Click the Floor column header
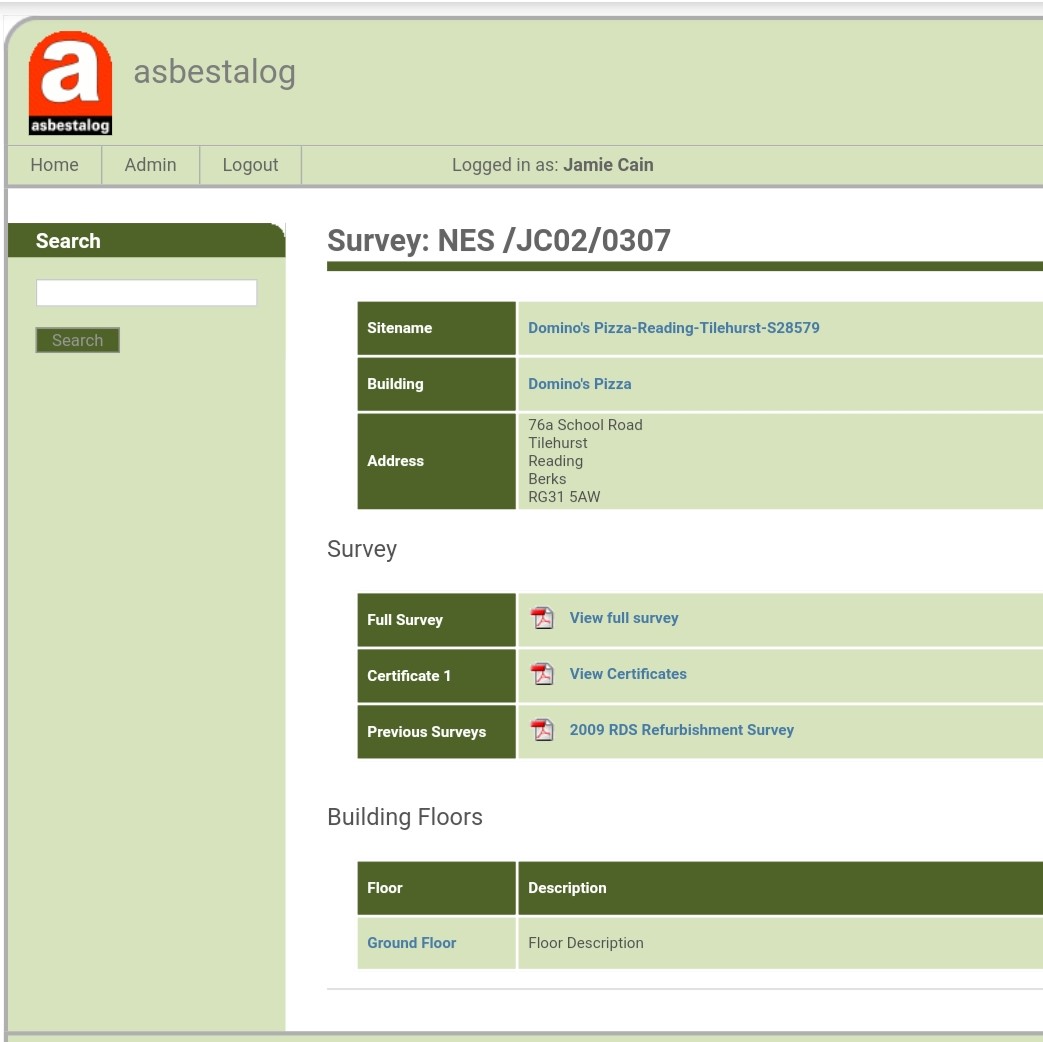The width and height of the screenshot is (1043, 1042). pyautogui.click(x=385, y=888)
